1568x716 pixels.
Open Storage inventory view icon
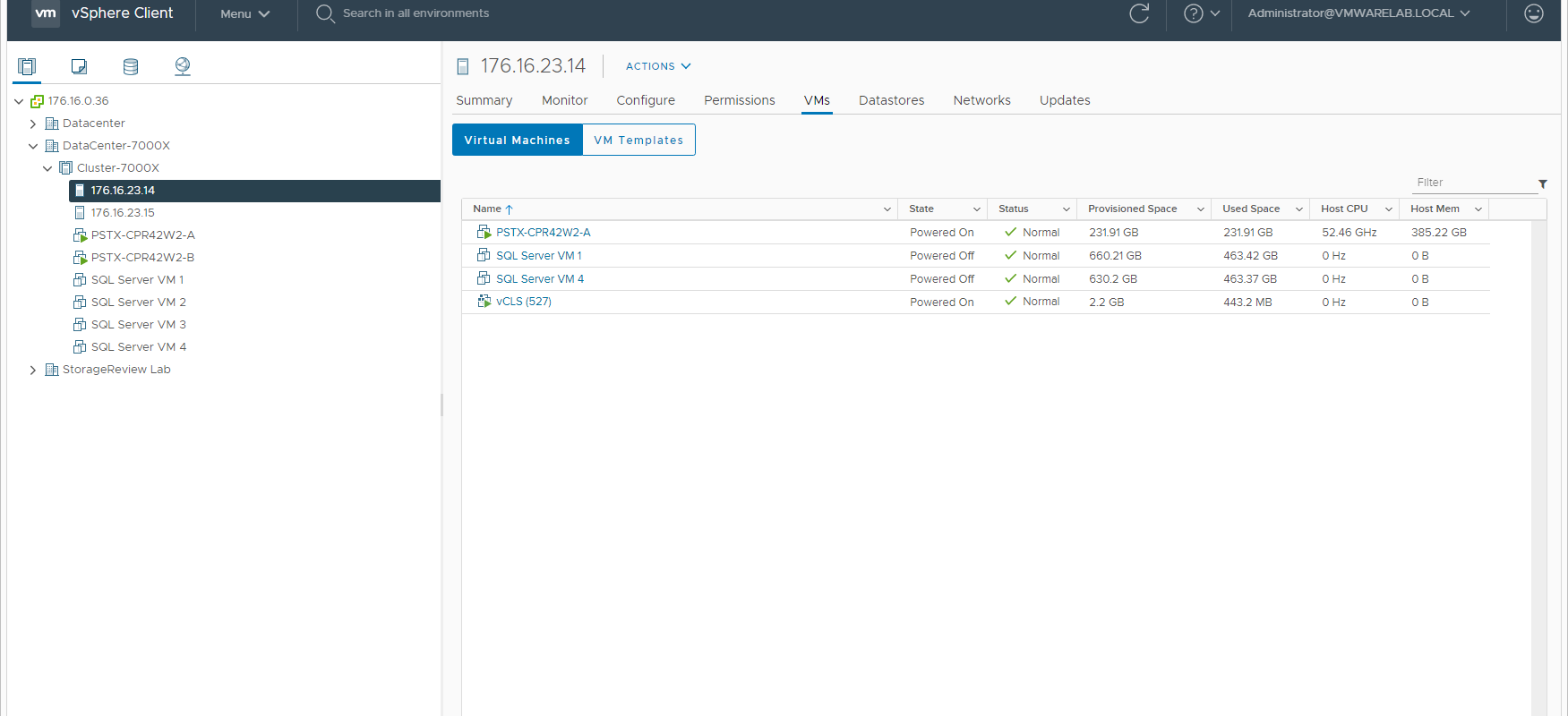click(131, 66)
